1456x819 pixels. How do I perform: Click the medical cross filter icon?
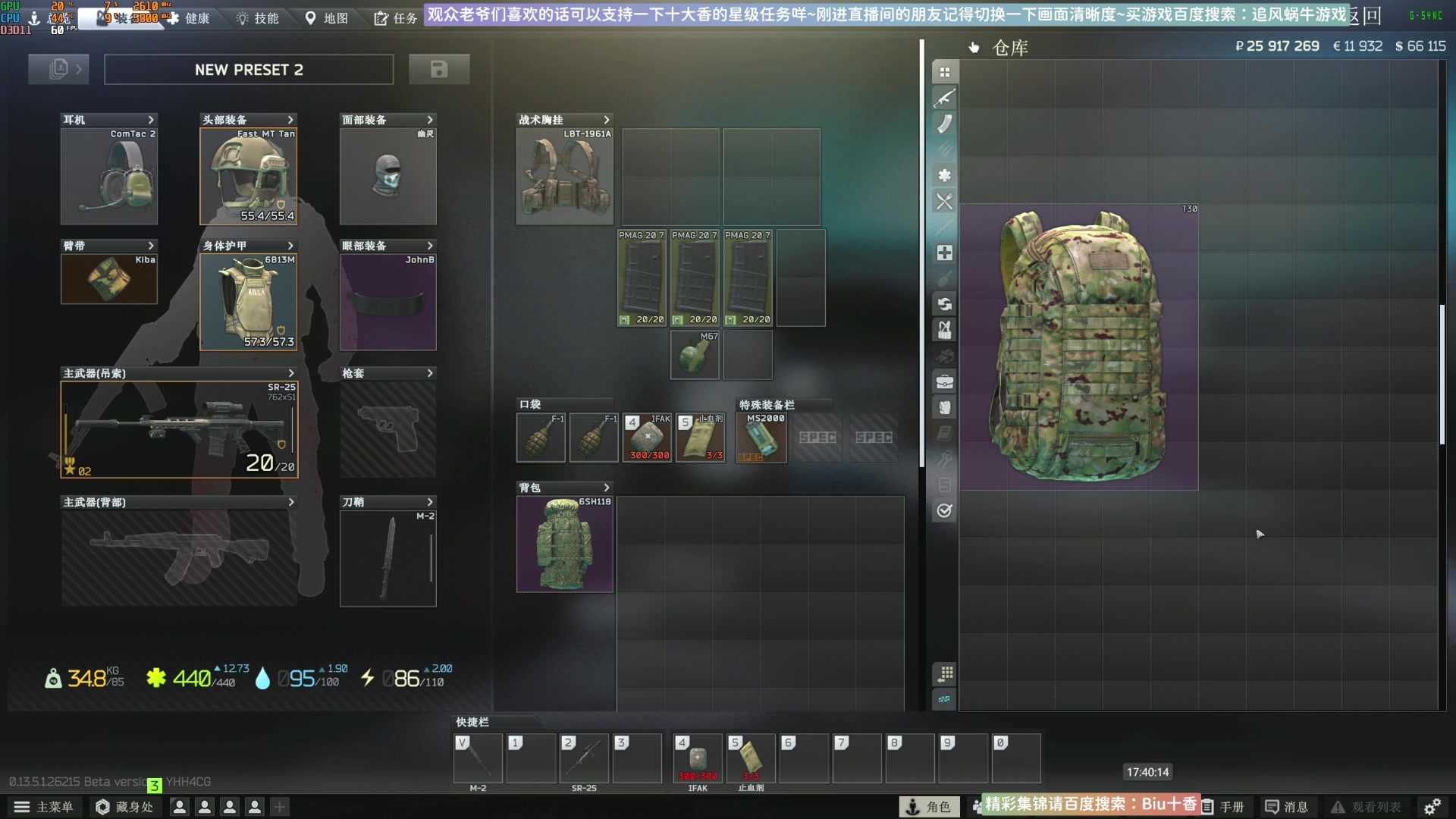pyautogui.click(x=944, y=253)
